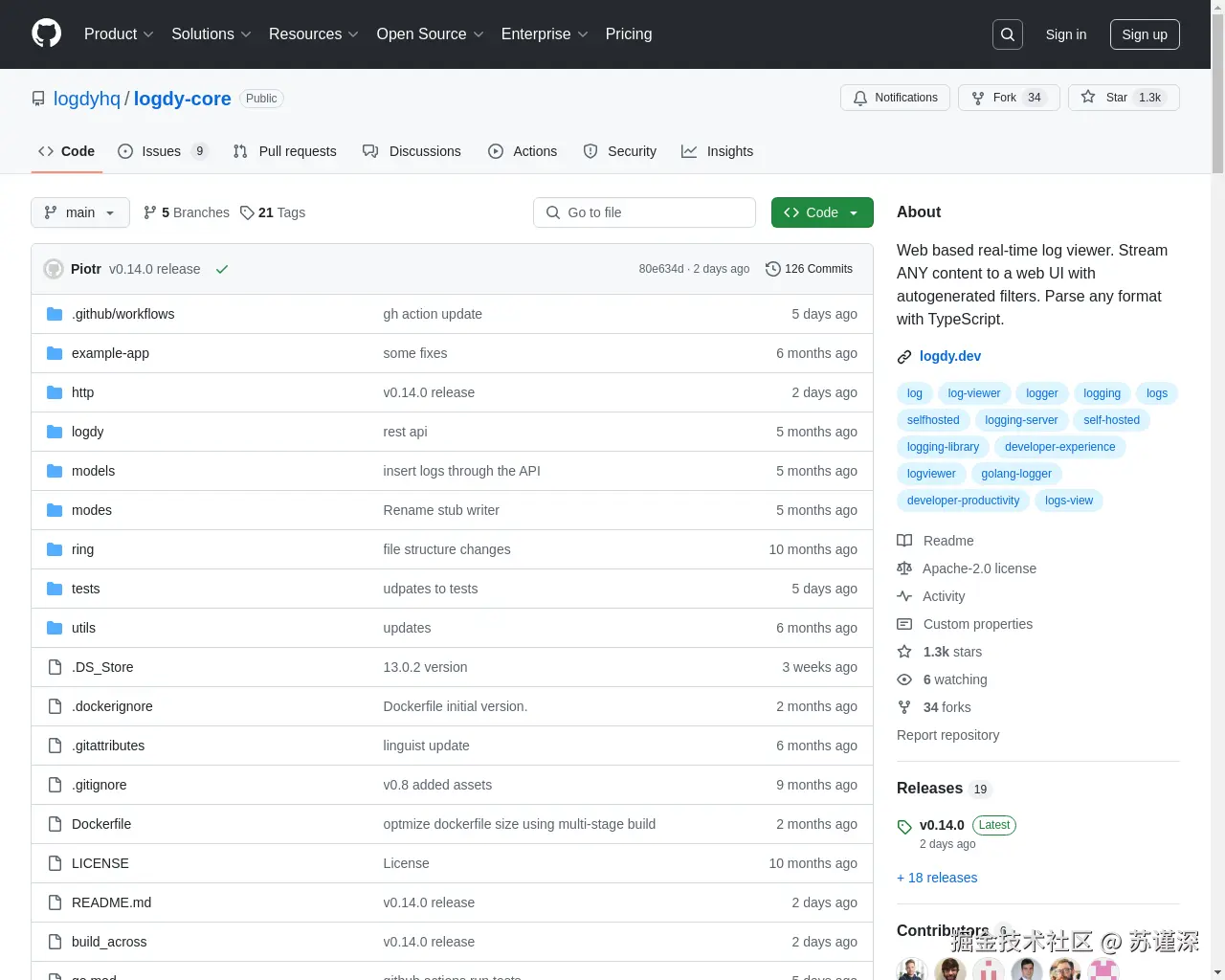Image resolution: width=1225 pixels, height=980 pixels.
Task: Click the folder icon next to http
Action: click(55, 392)
